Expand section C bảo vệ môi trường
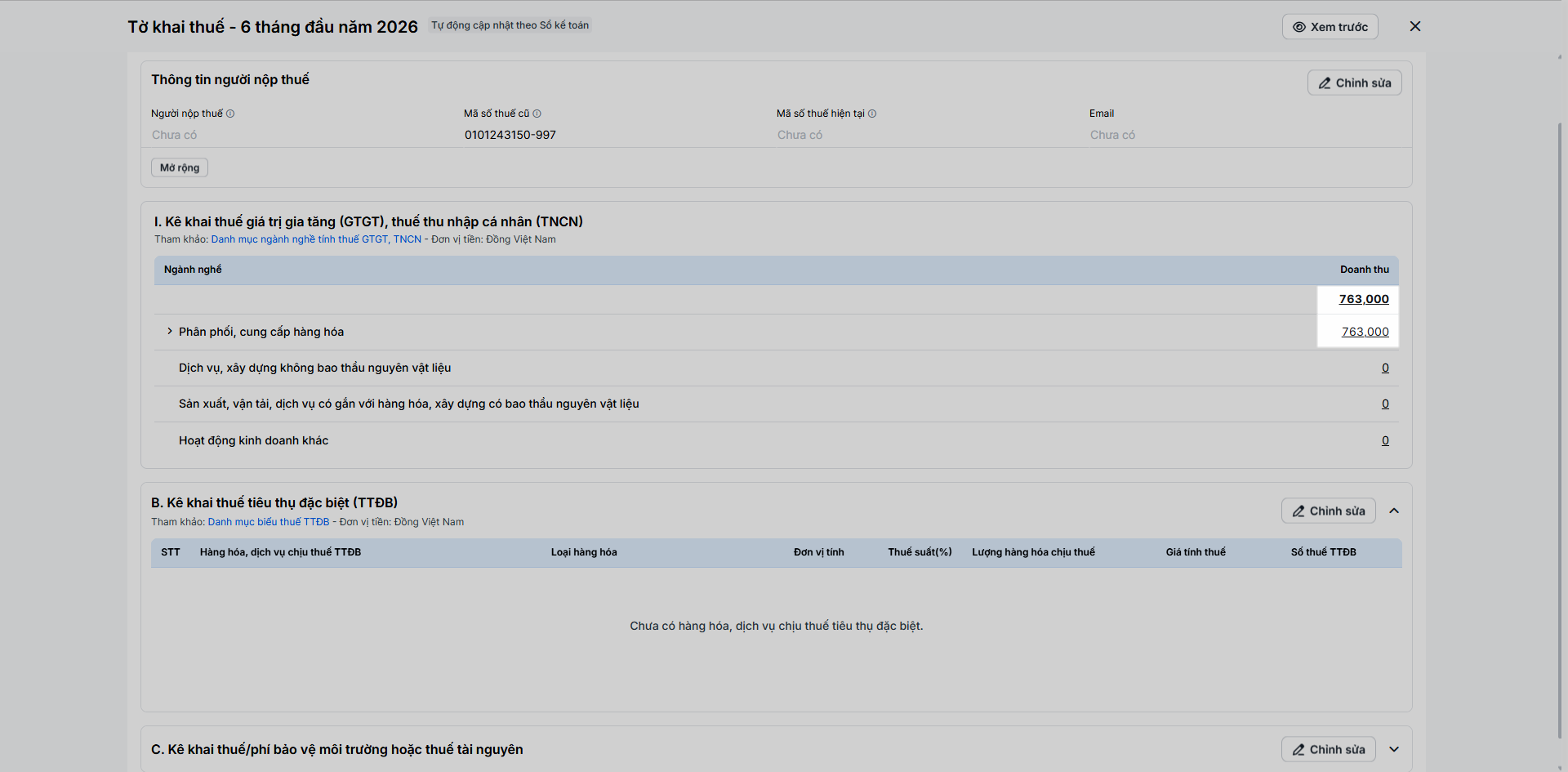1568x772 pixels. pyautogui.click(x=1394, y=749)
